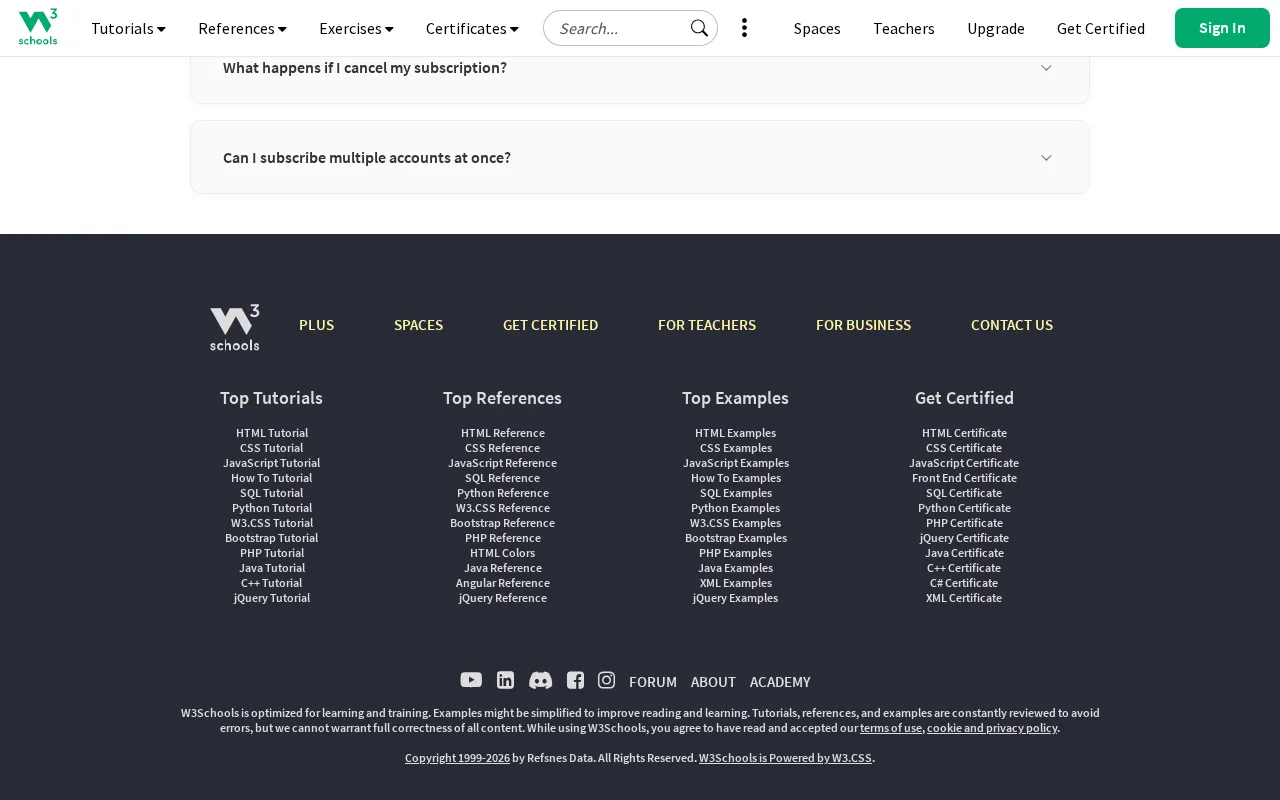
Task: Open jQuery Tutorial link
Action: tap(272, 598)
